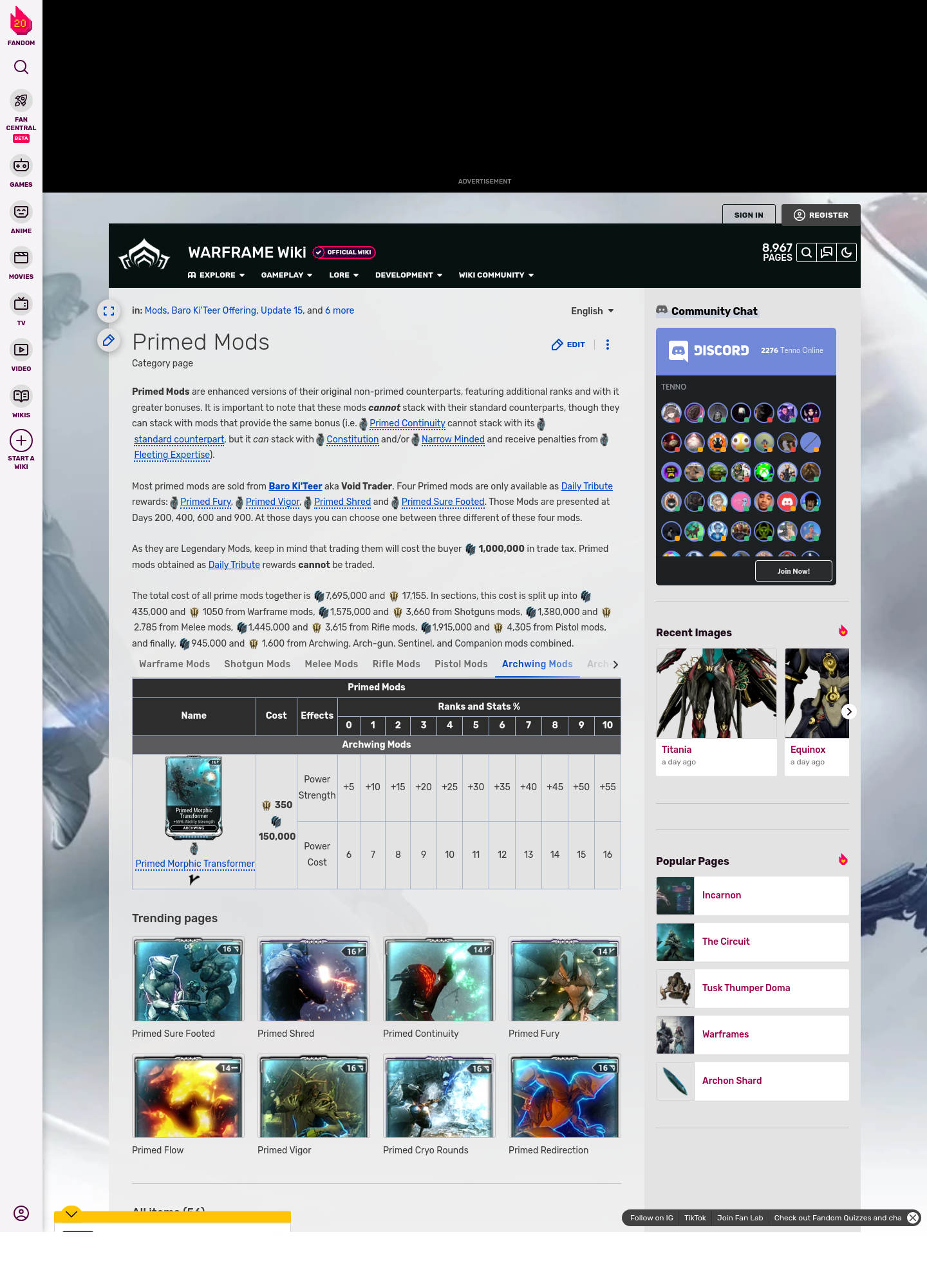Advance the Recent Images carousel arrow
Screen dimensions: 927x1288
pos(849,712)
